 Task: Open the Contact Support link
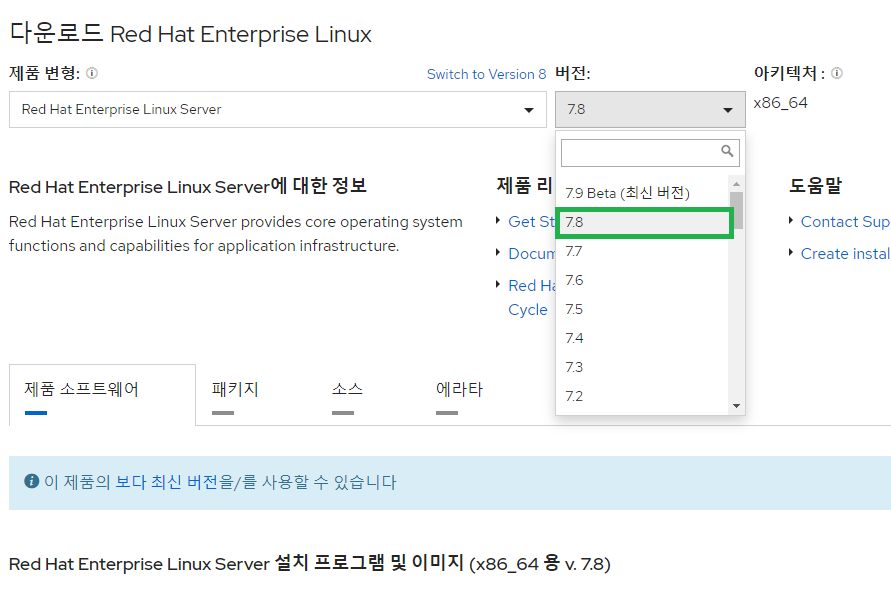pos(845,222)
